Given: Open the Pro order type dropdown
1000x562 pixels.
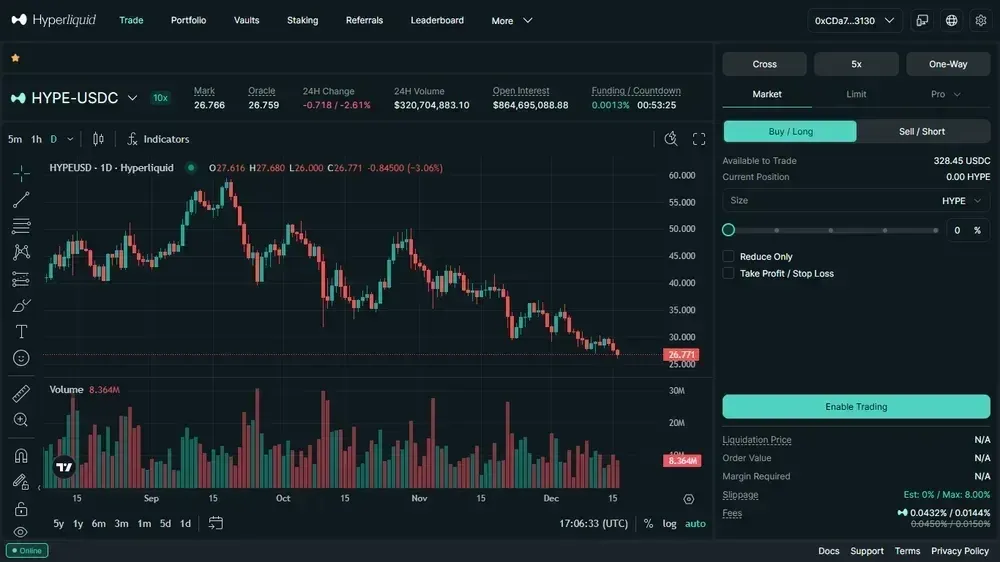Looking at the screenshot, I should pos(945,94).
